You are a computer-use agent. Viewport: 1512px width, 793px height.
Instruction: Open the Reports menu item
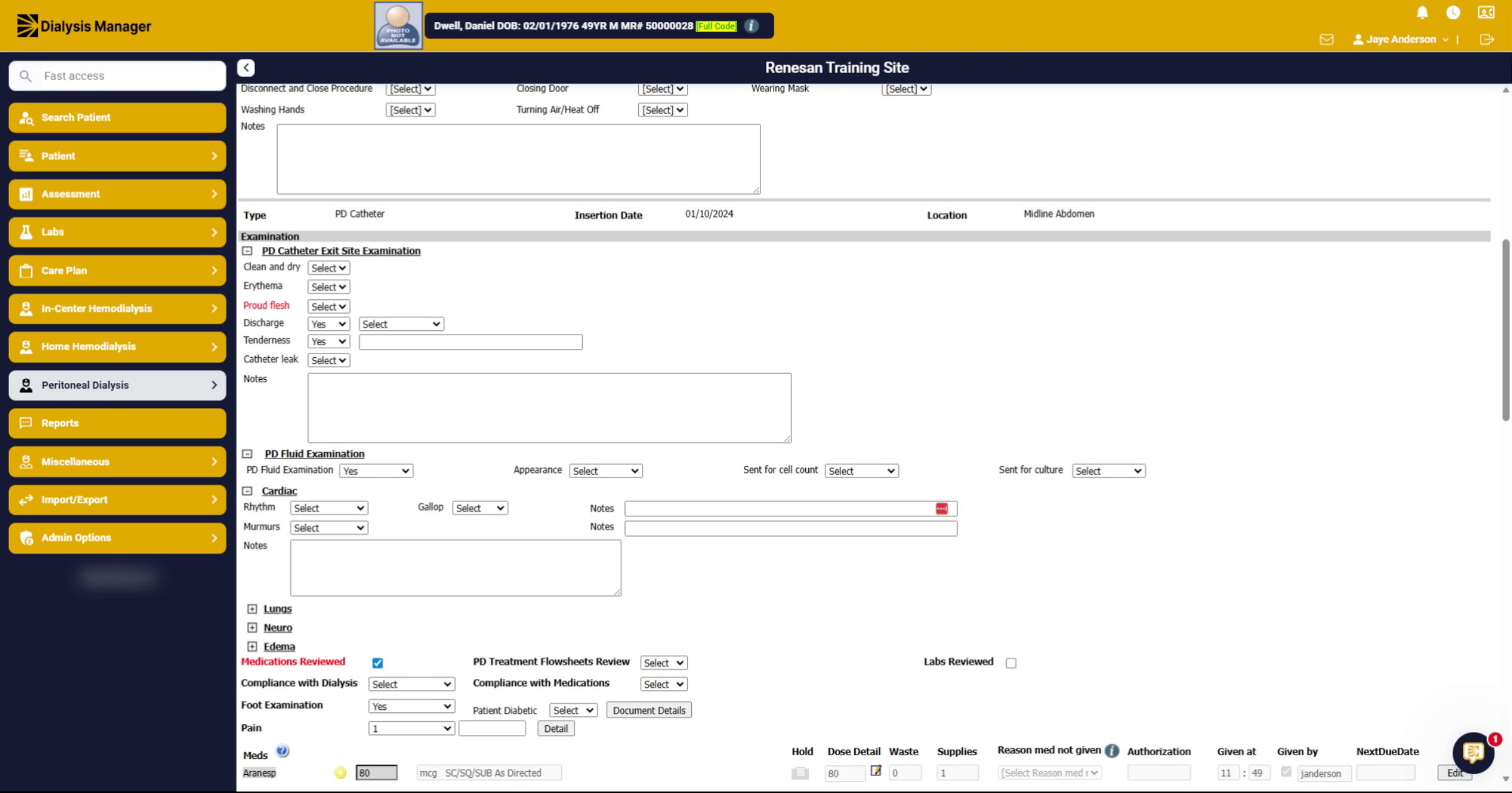tap(117, 423)
